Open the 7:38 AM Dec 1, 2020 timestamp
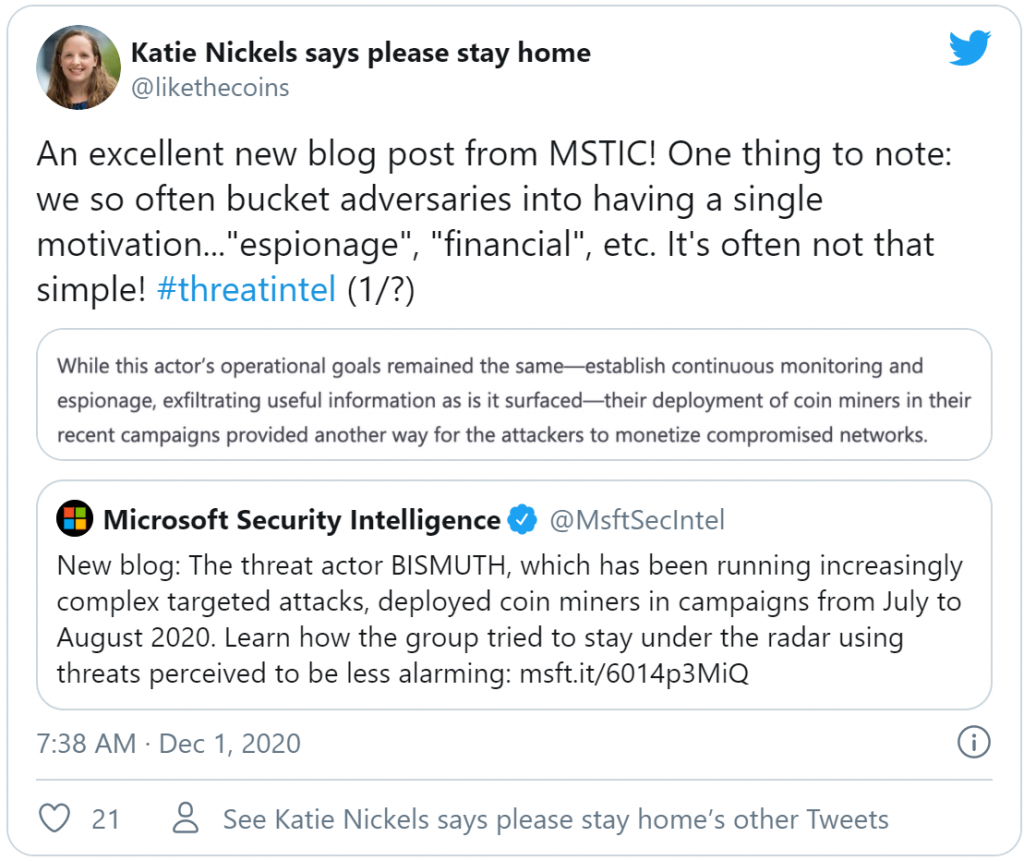 [x=169, y=743]
